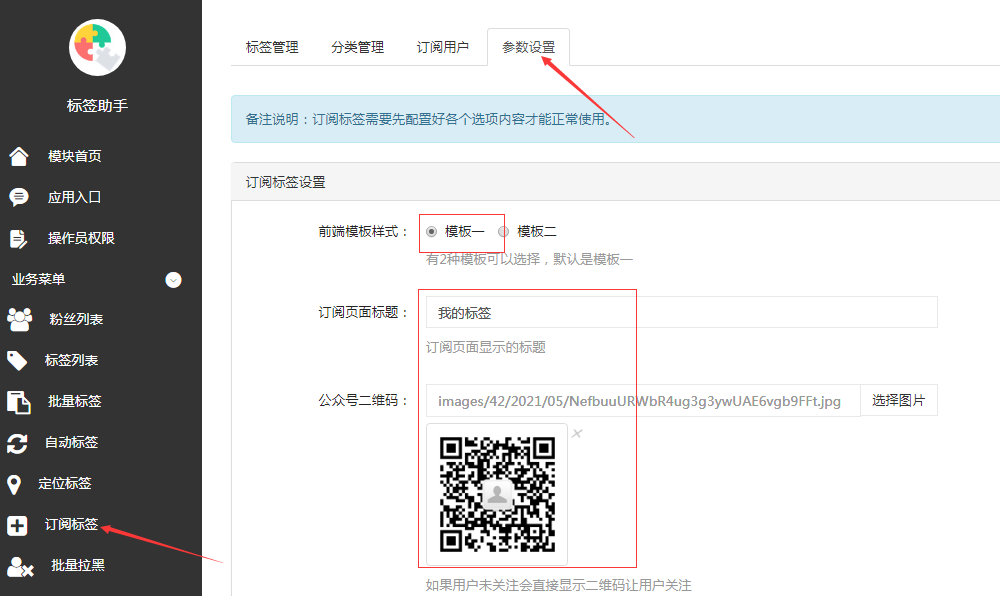Click the 标签助手 title text

click(x=98, y=105)
